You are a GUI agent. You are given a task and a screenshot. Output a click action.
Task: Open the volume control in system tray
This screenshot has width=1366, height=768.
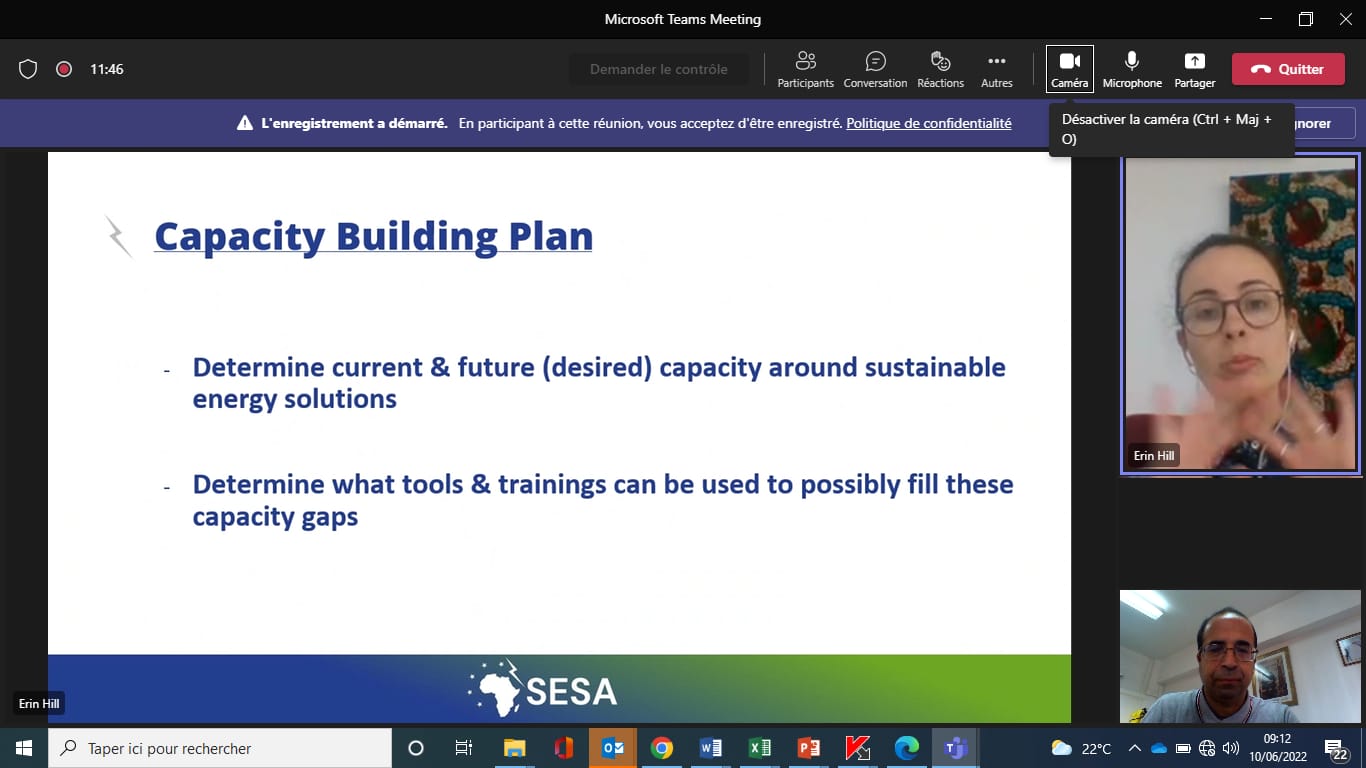click(1231, 748)
